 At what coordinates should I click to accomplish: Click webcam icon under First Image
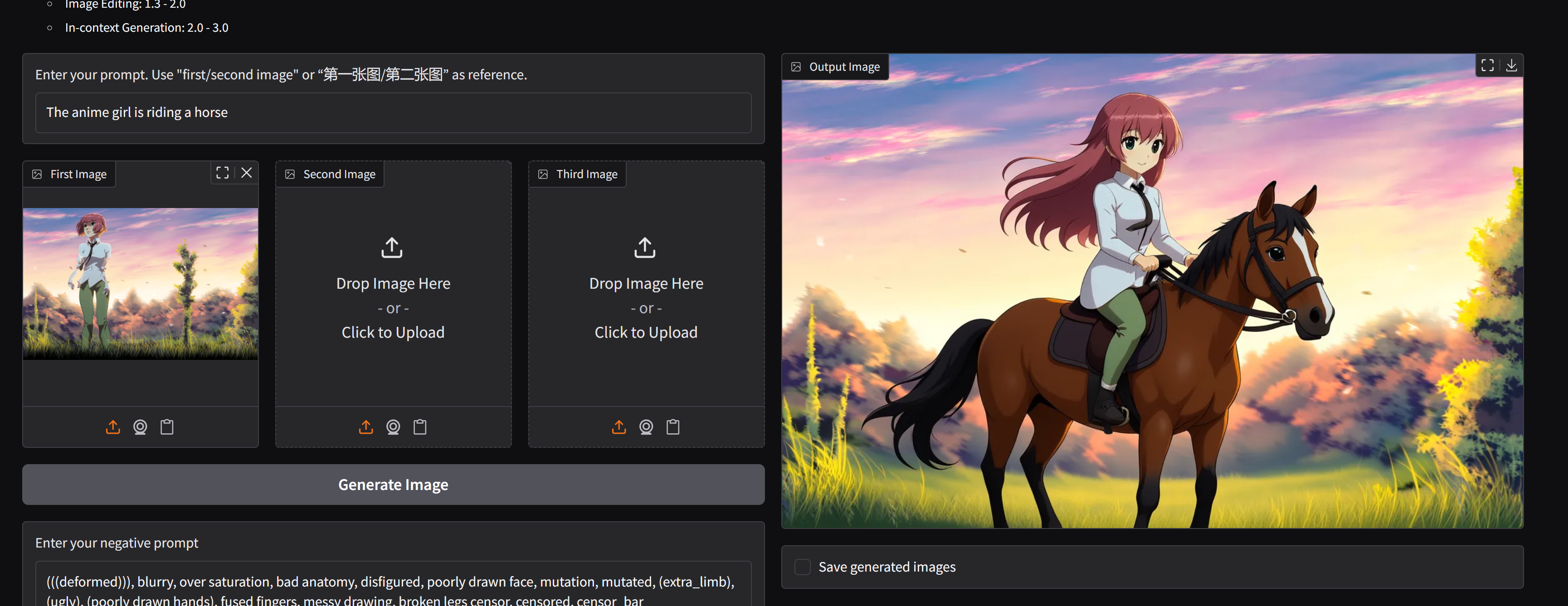click(x=140, y=427)
